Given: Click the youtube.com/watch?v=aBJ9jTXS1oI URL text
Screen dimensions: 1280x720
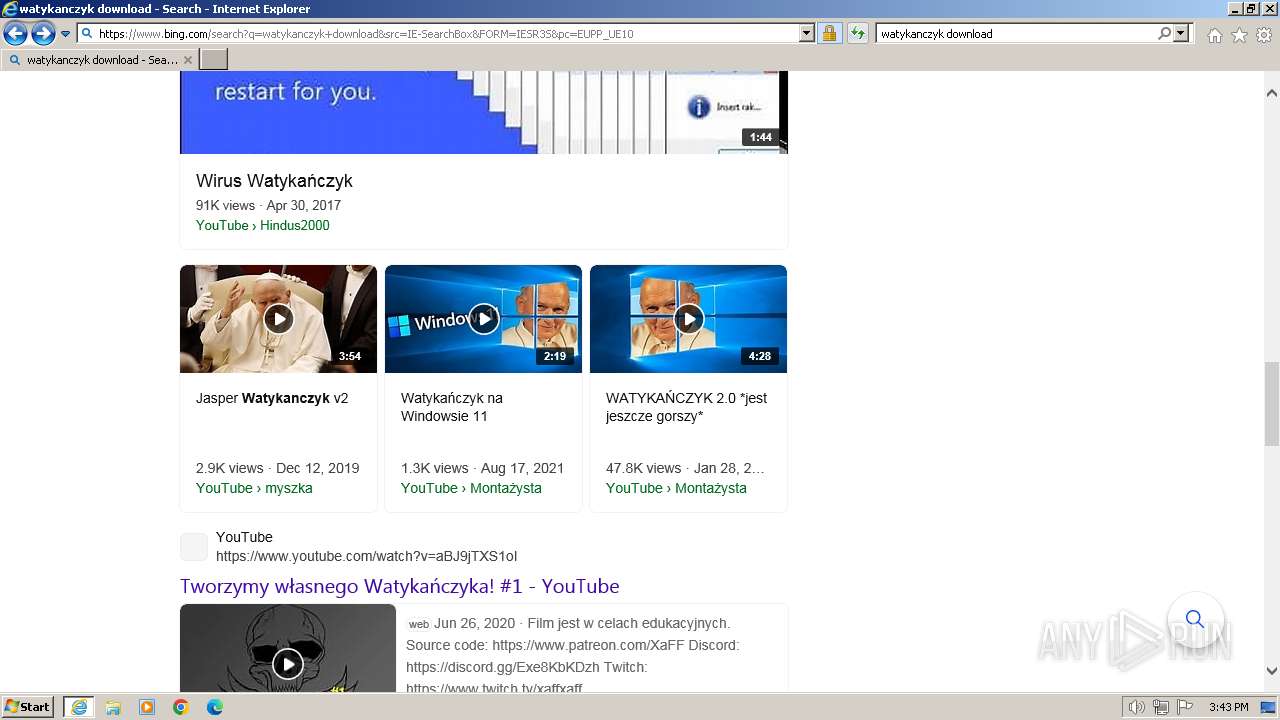Looking at the screenshot, I should [366, 556].
